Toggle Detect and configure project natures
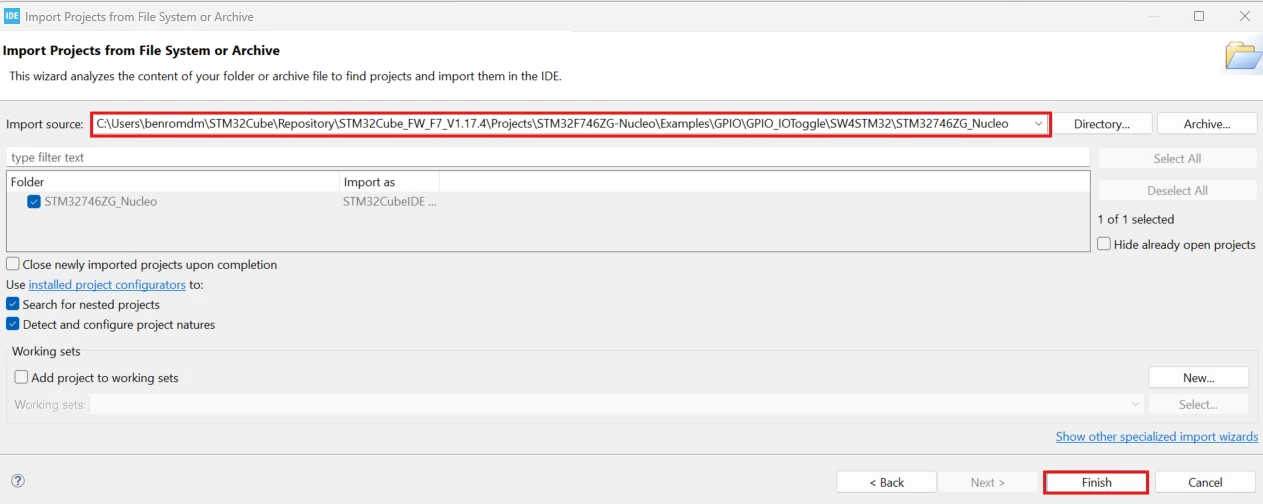1263x504 pixels. pos(13,324)
